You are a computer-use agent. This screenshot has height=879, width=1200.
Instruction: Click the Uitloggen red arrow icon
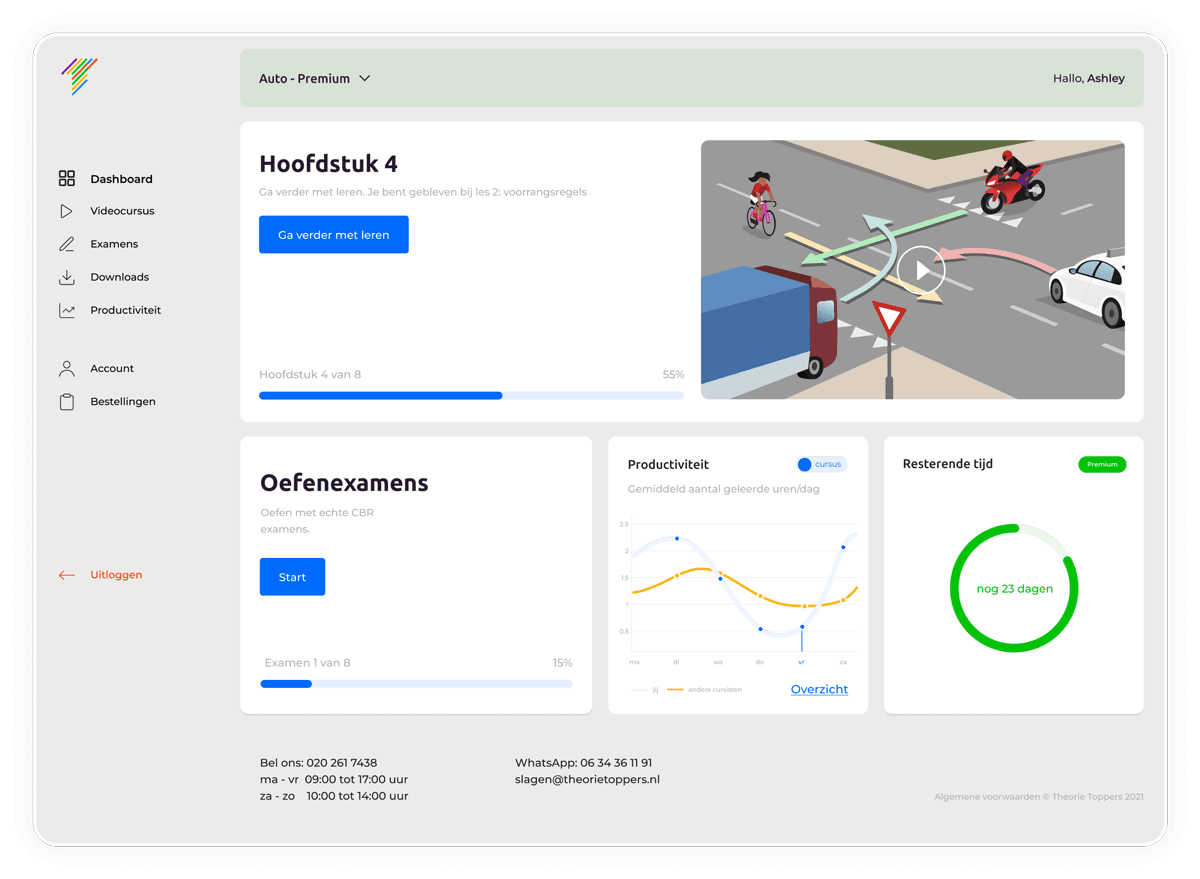pyautogui.click(x=67, y=575)
